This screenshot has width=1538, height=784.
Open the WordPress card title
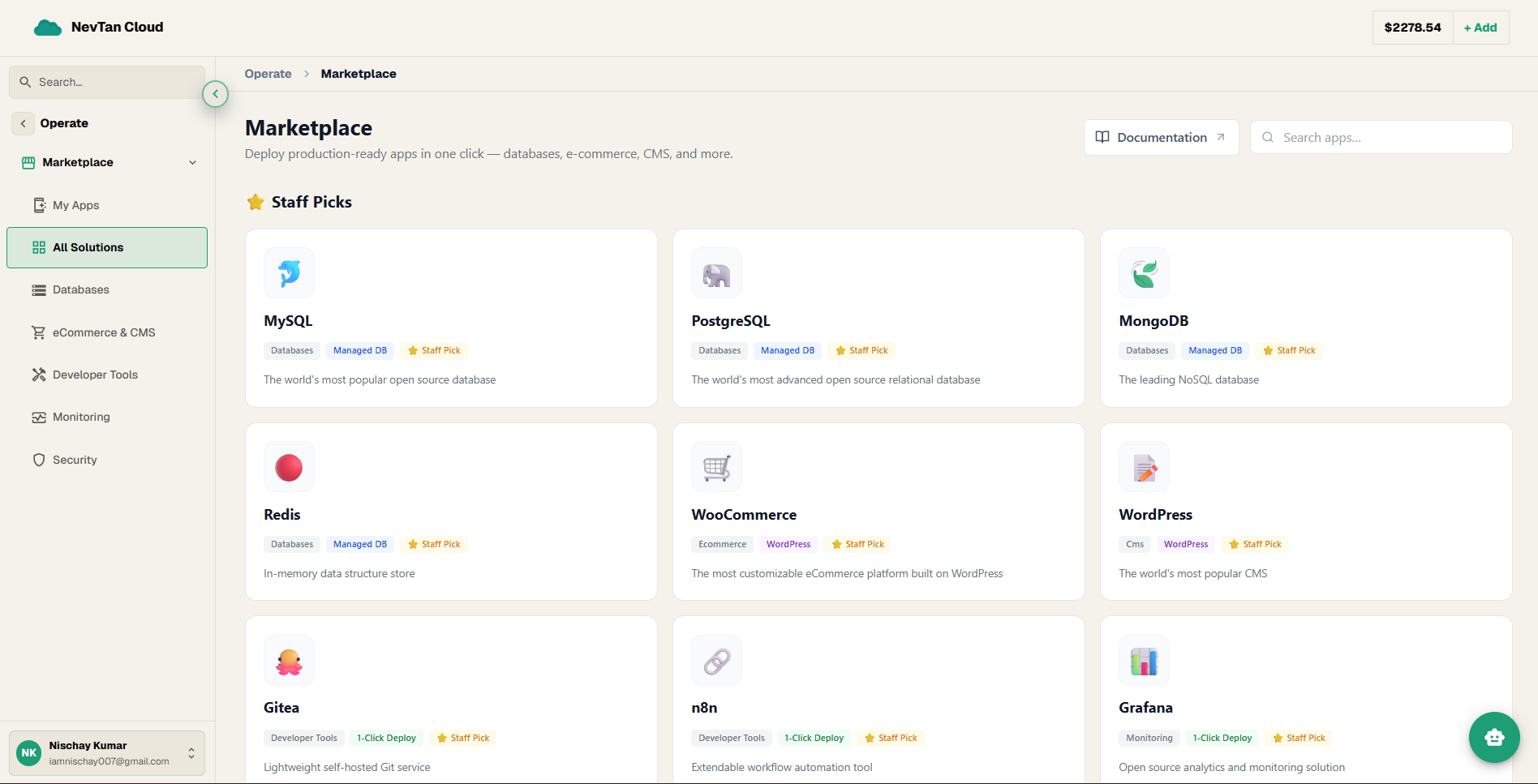coord(1155,515)
